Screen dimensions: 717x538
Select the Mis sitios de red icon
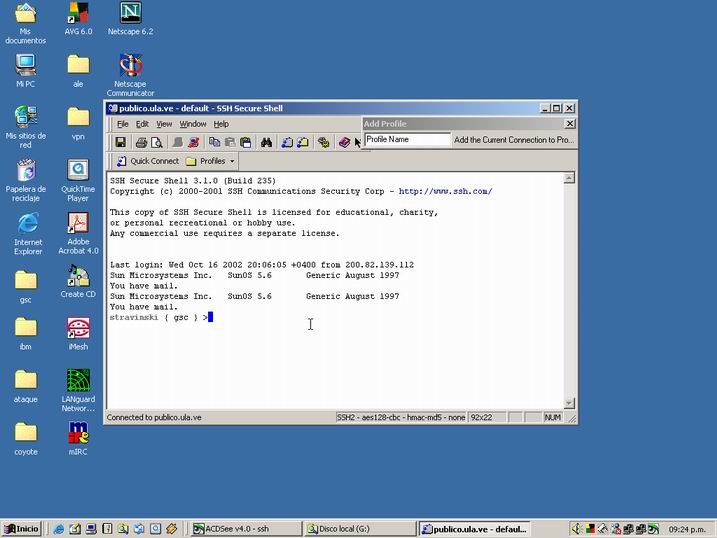click(26, 127)
